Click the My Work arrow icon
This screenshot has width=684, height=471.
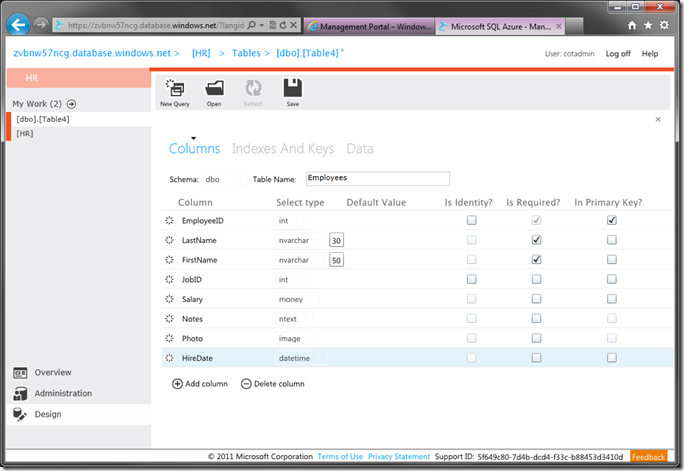72,104
